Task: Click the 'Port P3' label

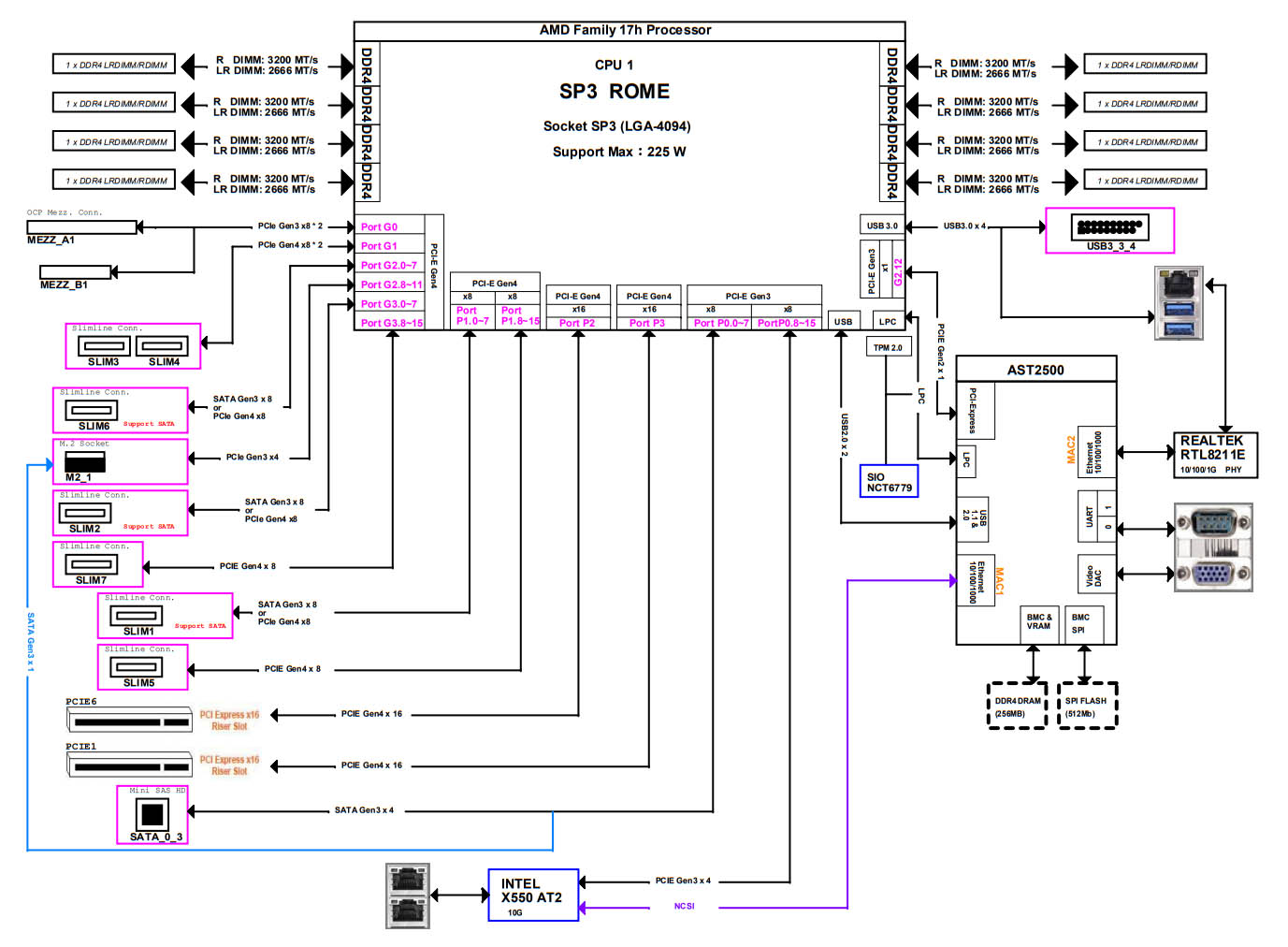Action: (647, 323)
